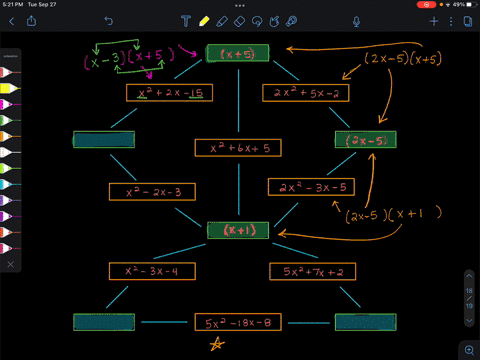480x360 pixels.
Task: Tap the green (2x−5) factor box
Action: (366, 139)
